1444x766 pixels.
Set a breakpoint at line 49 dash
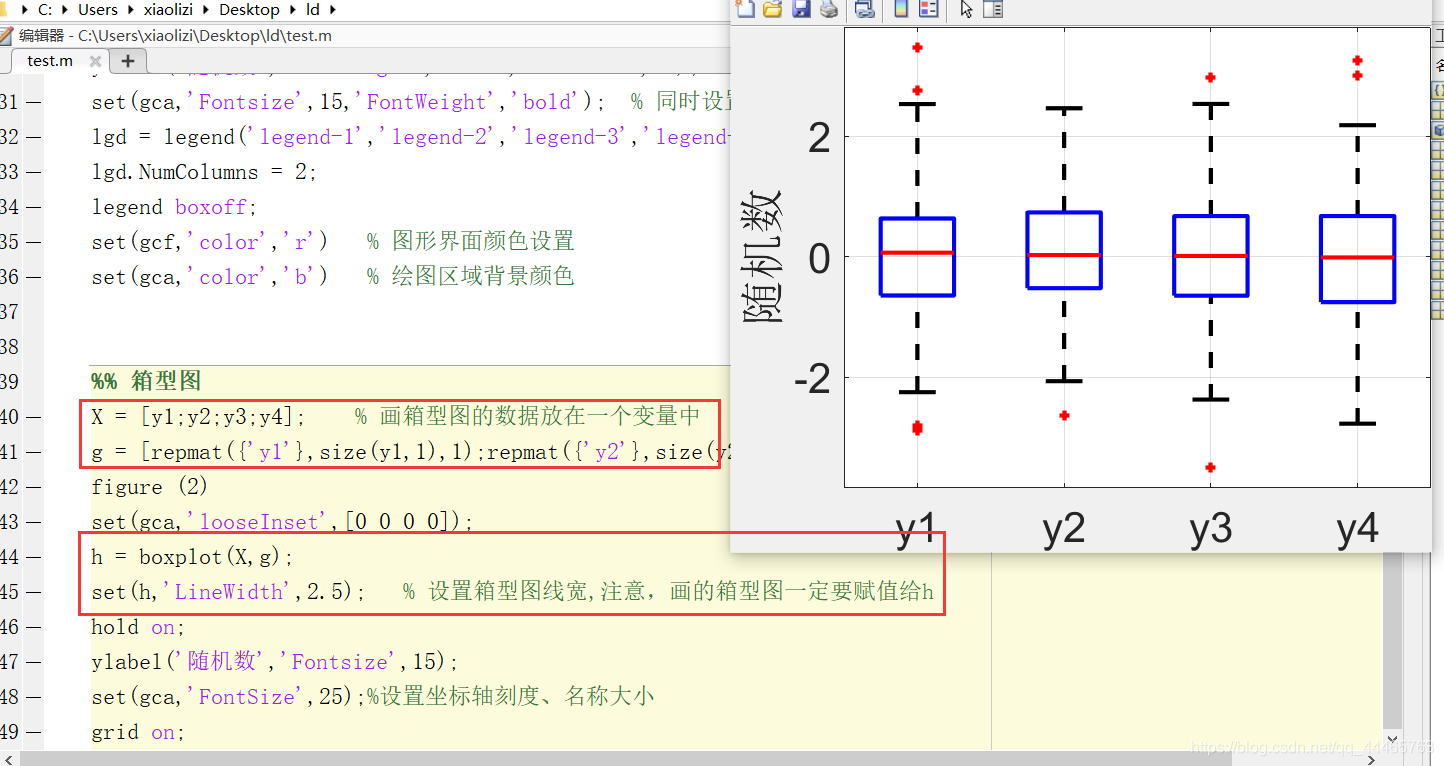34,732
